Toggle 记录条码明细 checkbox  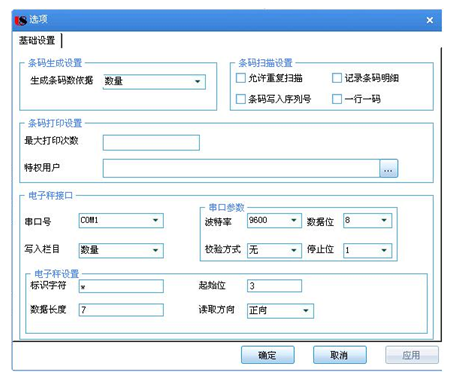[x=337, y=78]
